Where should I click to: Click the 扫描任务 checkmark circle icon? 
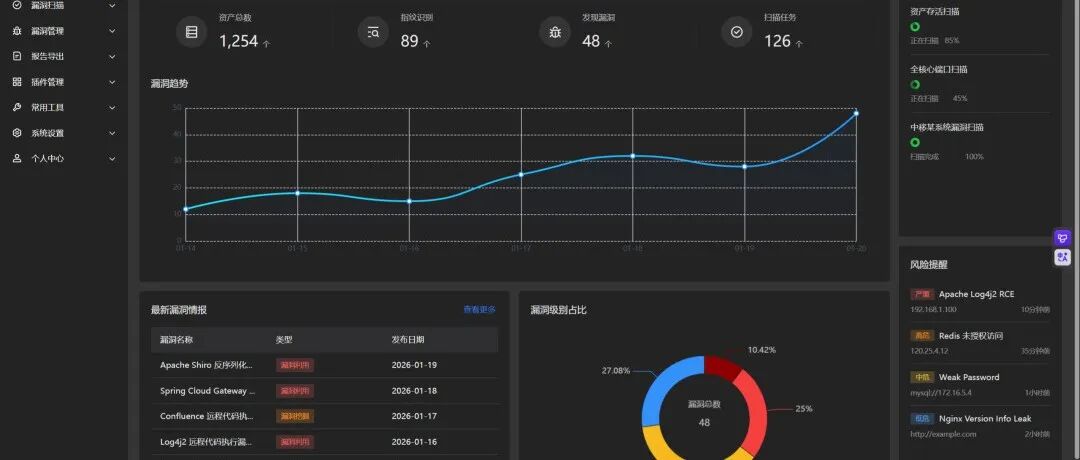click(737, 32)
